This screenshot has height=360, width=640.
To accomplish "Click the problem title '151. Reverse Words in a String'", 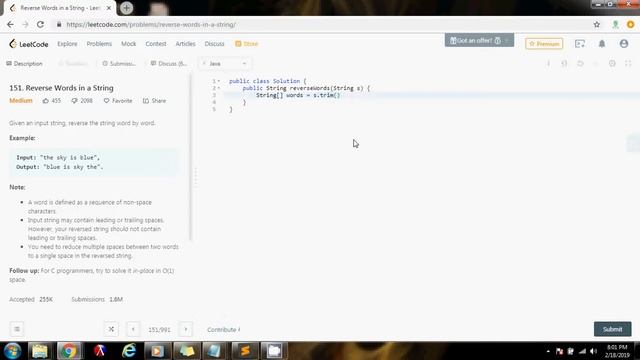I will click(x=61, y=88).
